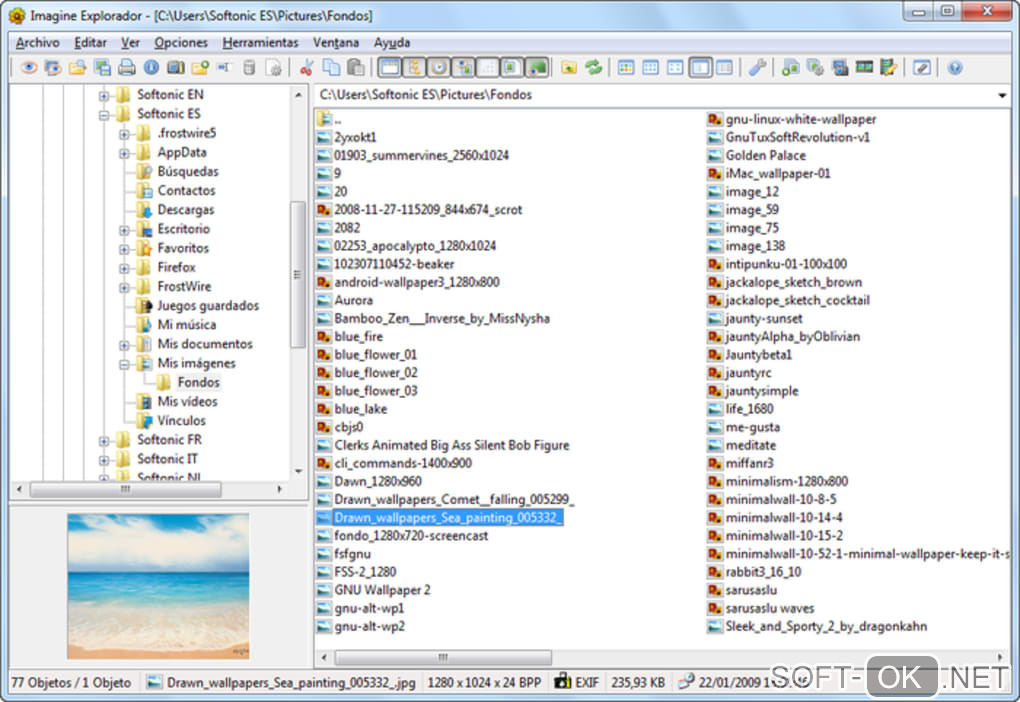The width and height of the screenshot is (1020, 702).
Task: Click folder tree scroll-down arrow
Action: tap(299, 471)
